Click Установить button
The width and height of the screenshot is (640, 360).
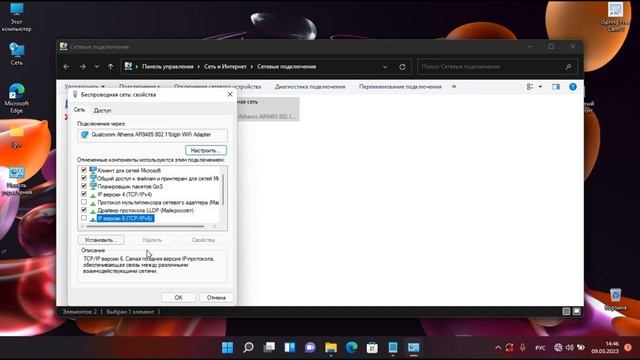click(101, 240)
